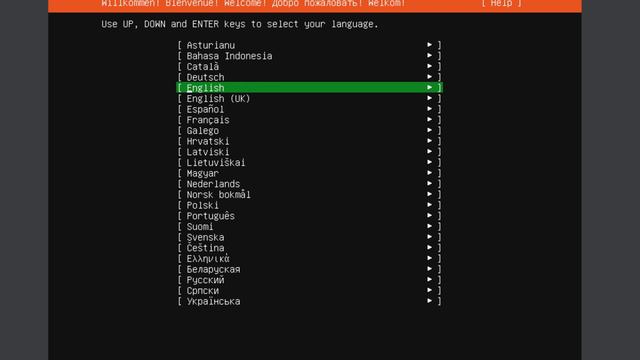The height and width of the screenshot is (360, 640).
Task: Select Hrvatski language entry
Action: click(x=309, y=141)
